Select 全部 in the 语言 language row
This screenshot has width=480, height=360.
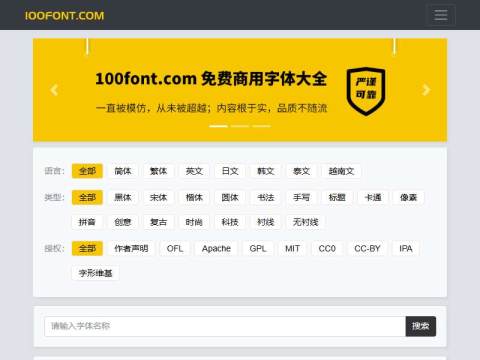click(87, 171)
